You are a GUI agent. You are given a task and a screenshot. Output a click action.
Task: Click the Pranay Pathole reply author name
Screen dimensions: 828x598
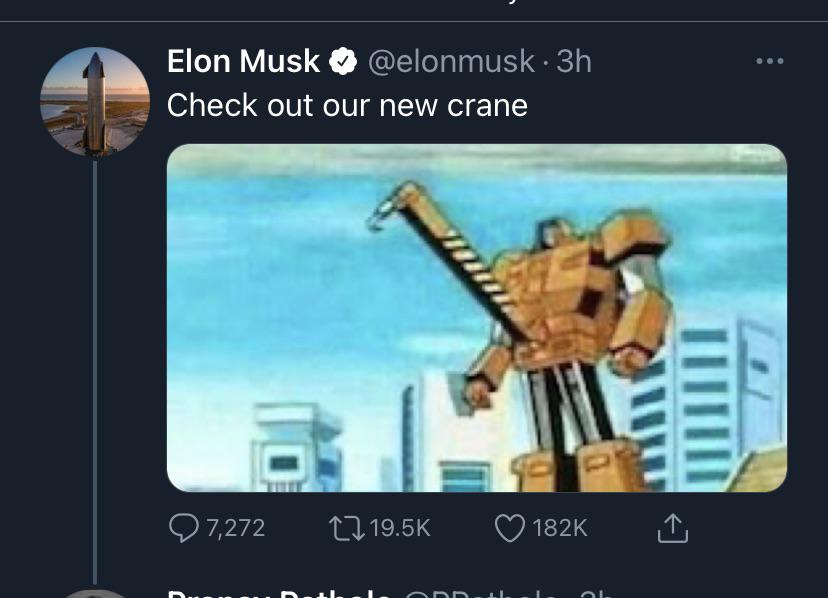click(x=277, y=592)
